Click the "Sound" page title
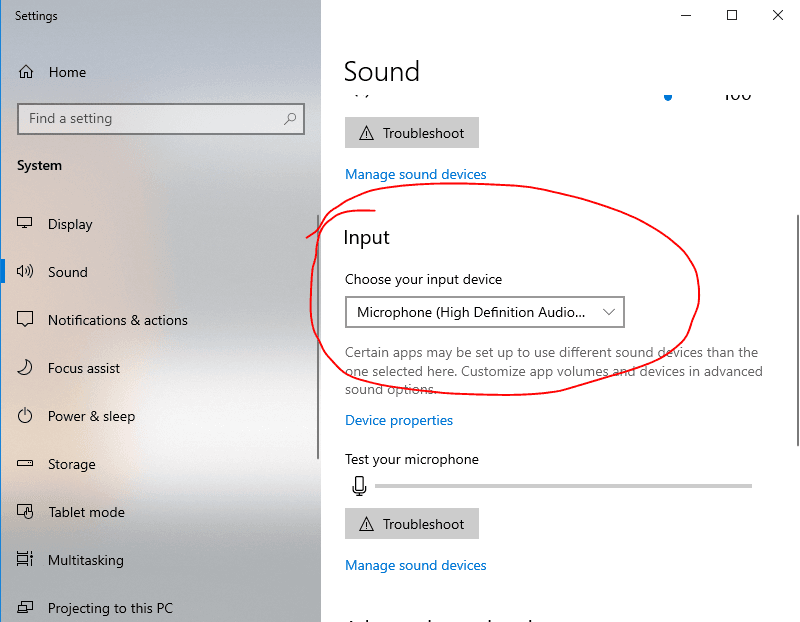This screenshot has width=800, height=622. 382,71
